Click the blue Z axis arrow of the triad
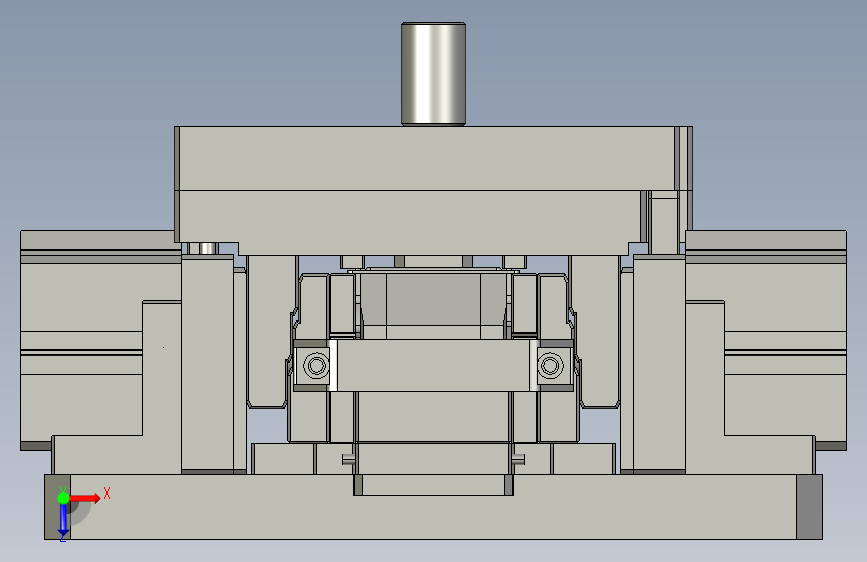 [x=63, y=520]
